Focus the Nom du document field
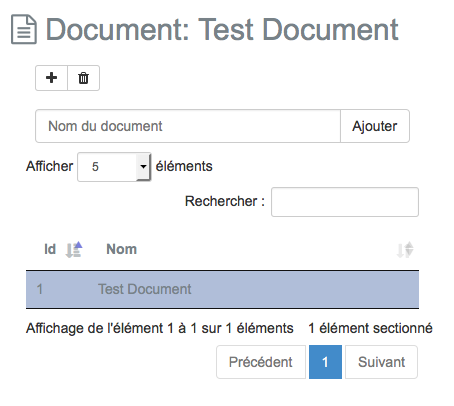Image resolution: width=454 pixels, height=406 pixels. tap(188, 126)
